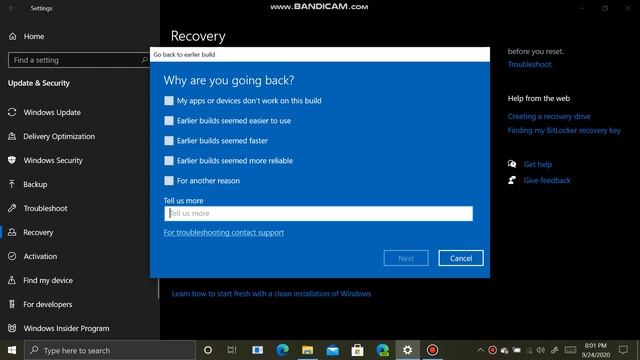Open Task View on taskbar
The image size is (640, 360).
(x=232, y=350)
